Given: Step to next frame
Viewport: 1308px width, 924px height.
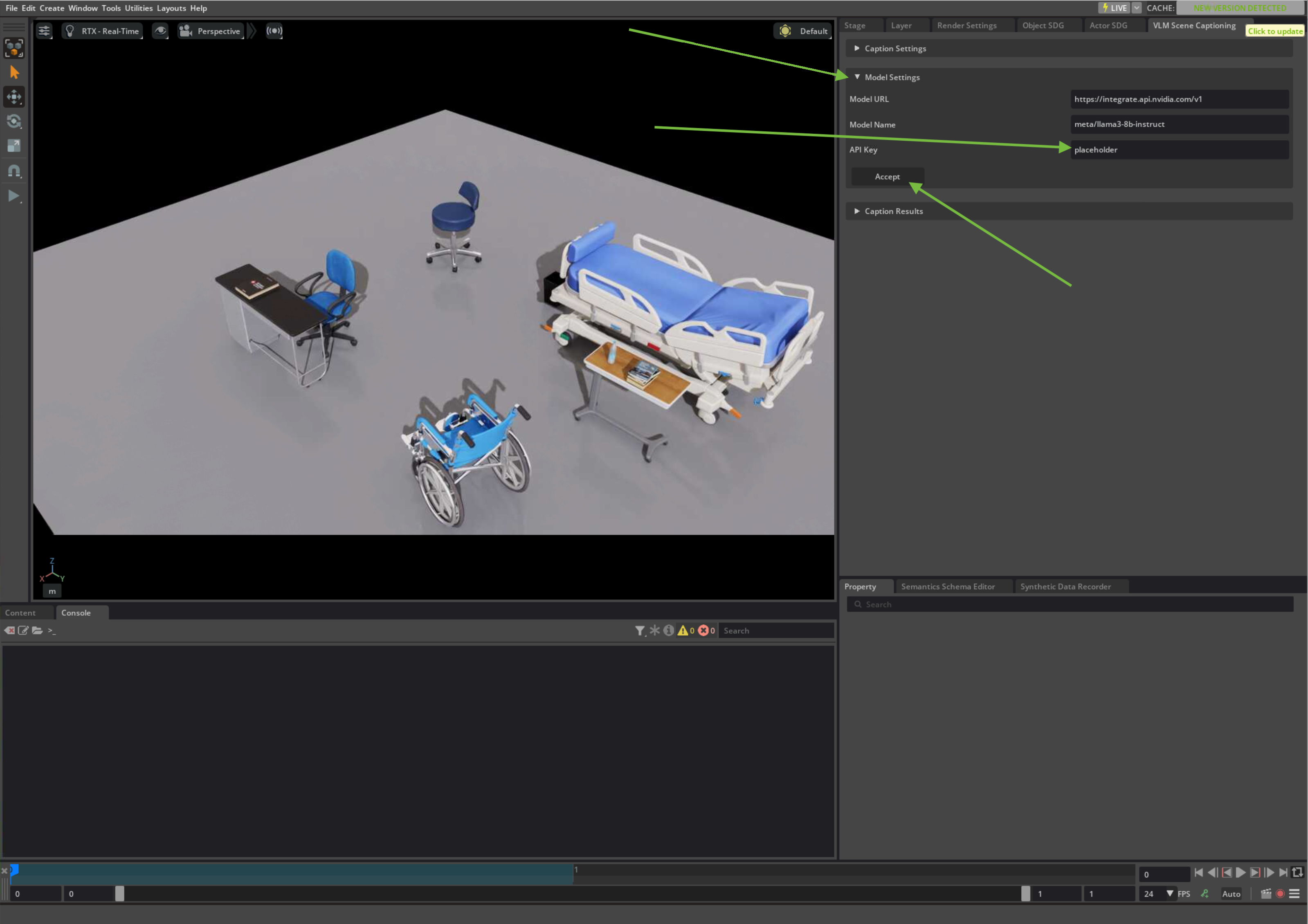Looking at the screenshot, I should 1269,873.
